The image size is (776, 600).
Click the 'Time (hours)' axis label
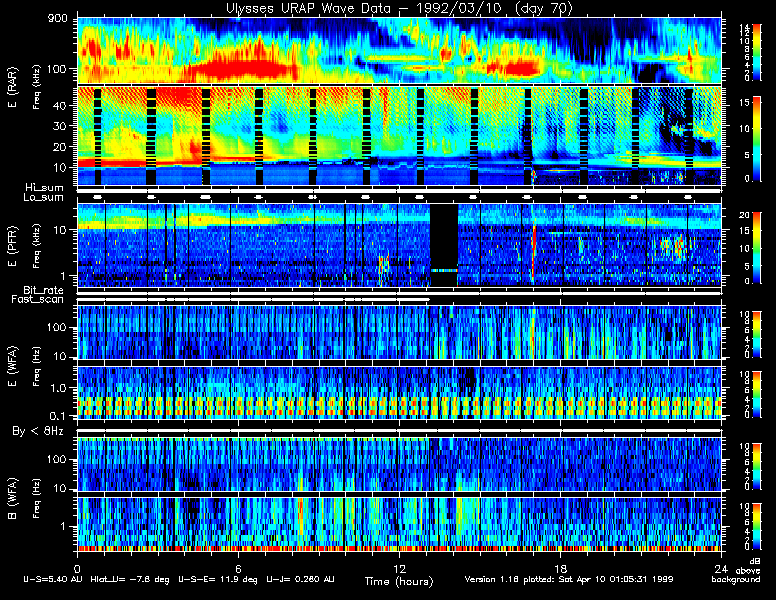pyautogui.click(x=400, y=580)
